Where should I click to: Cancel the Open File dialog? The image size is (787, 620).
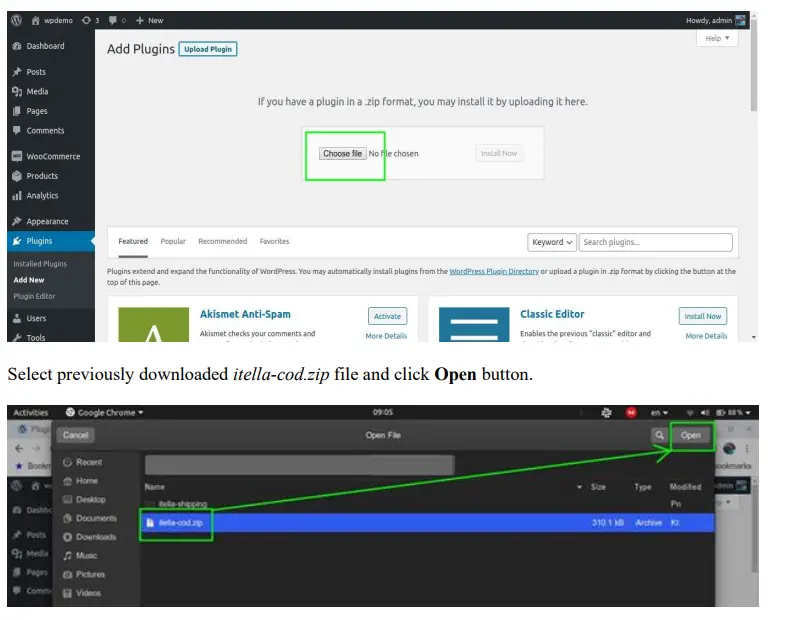pos(76,435)
